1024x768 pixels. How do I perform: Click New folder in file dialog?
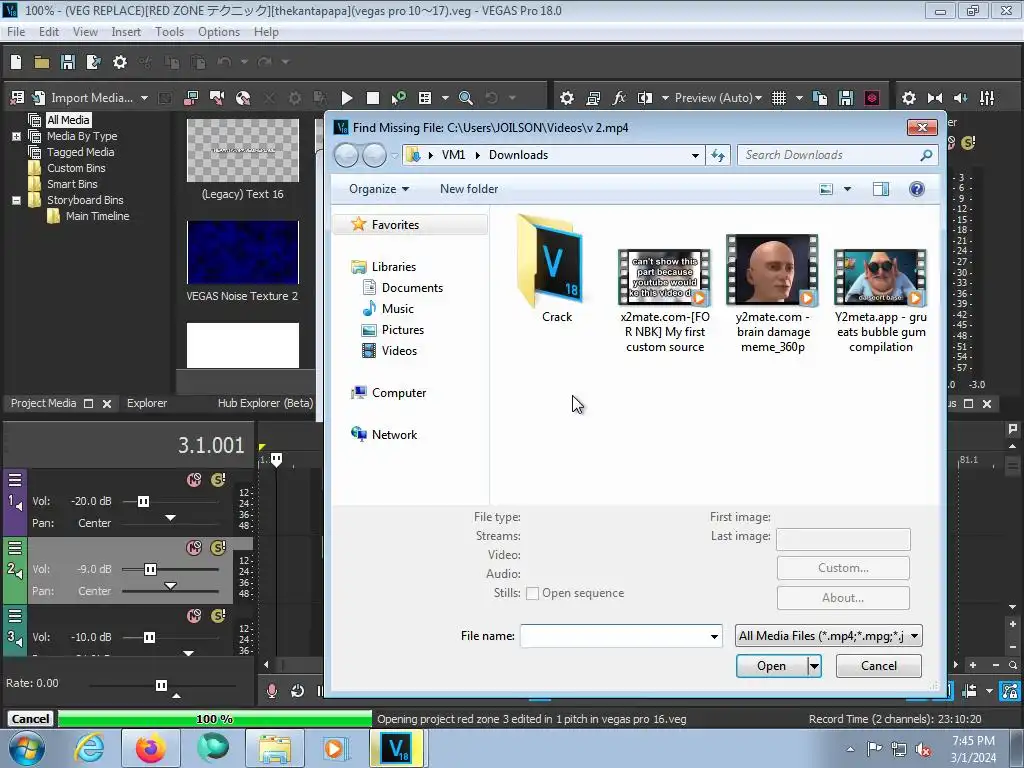(469, 189)
